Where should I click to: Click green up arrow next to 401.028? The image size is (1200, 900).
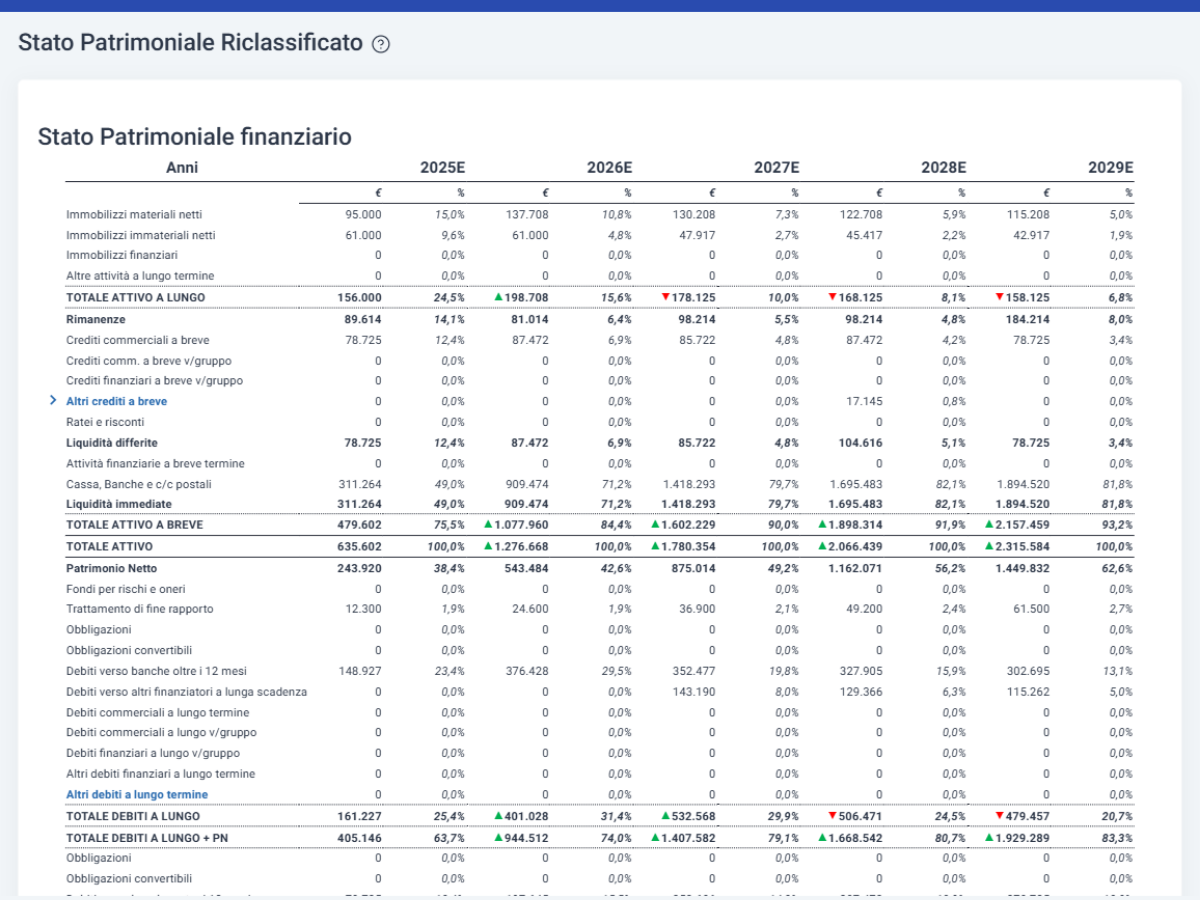(497, 816)
